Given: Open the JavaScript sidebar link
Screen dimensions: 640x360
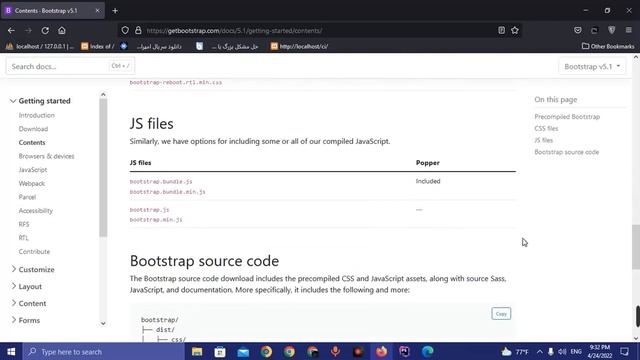Looking at the screenshot, I should tap(33, 170).
